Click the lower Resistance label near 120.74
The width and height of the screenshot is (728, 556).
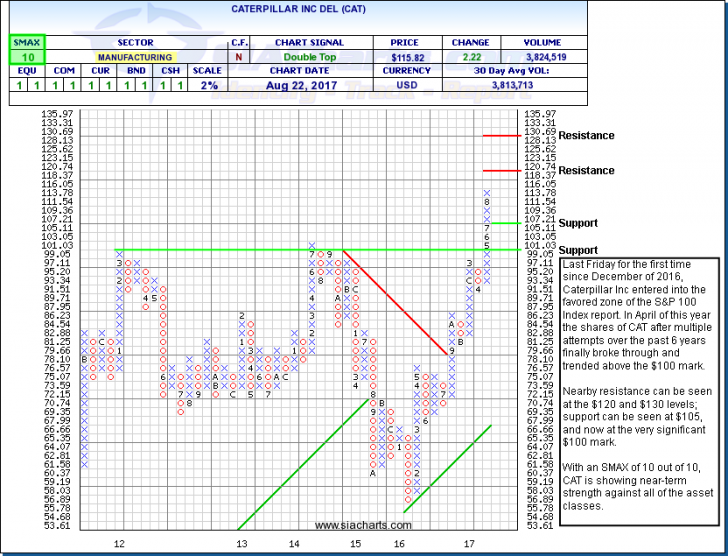(585, 170)
